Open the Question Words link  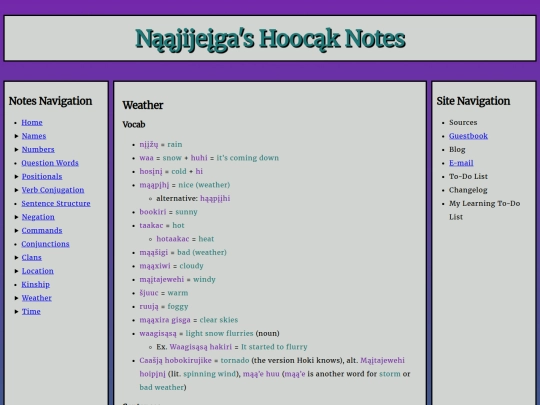(50, 163)
